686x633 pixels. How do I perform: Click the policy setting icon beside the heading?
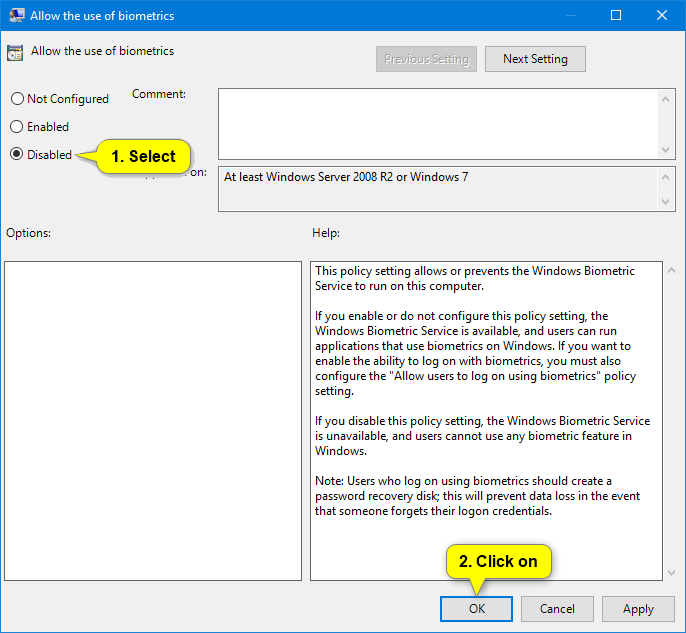click(x=16, y=53)
